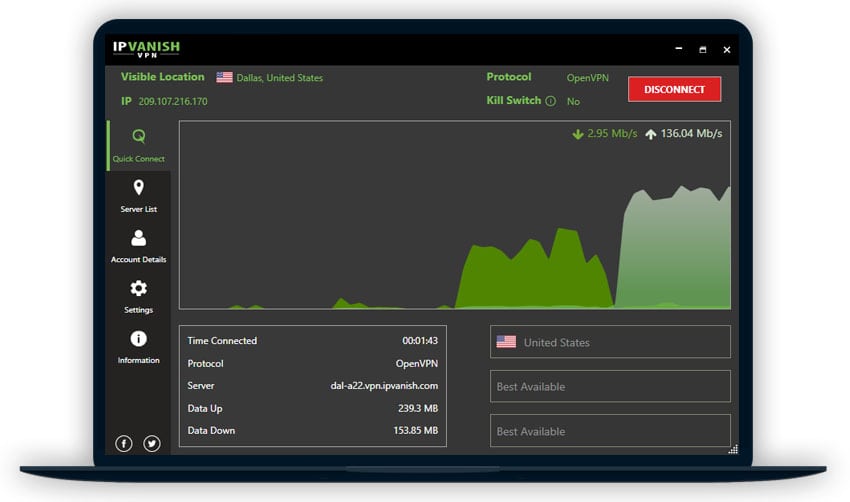
Task: Click the Time Connected value 00:01:43
Action: (x=420, y=340)
